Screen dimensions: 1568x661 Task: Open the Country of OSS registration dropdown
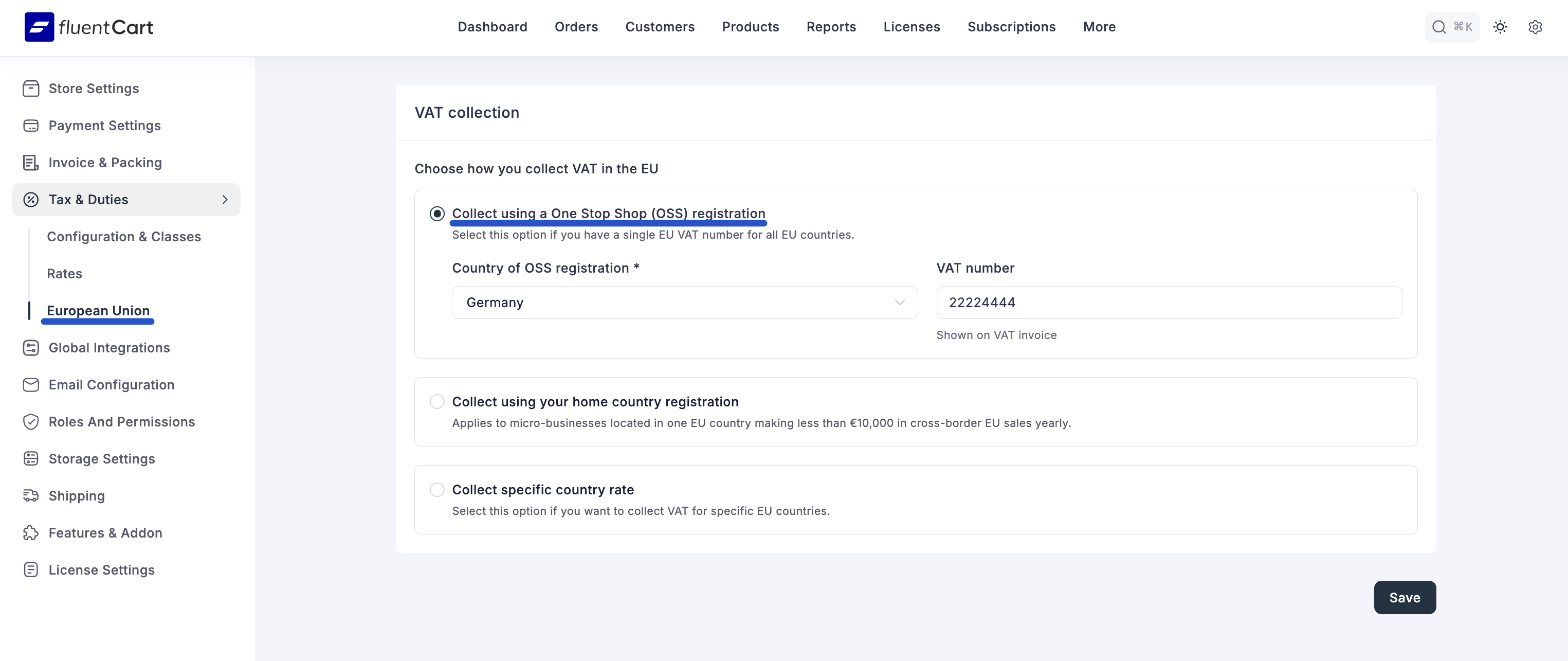point(684,302)
